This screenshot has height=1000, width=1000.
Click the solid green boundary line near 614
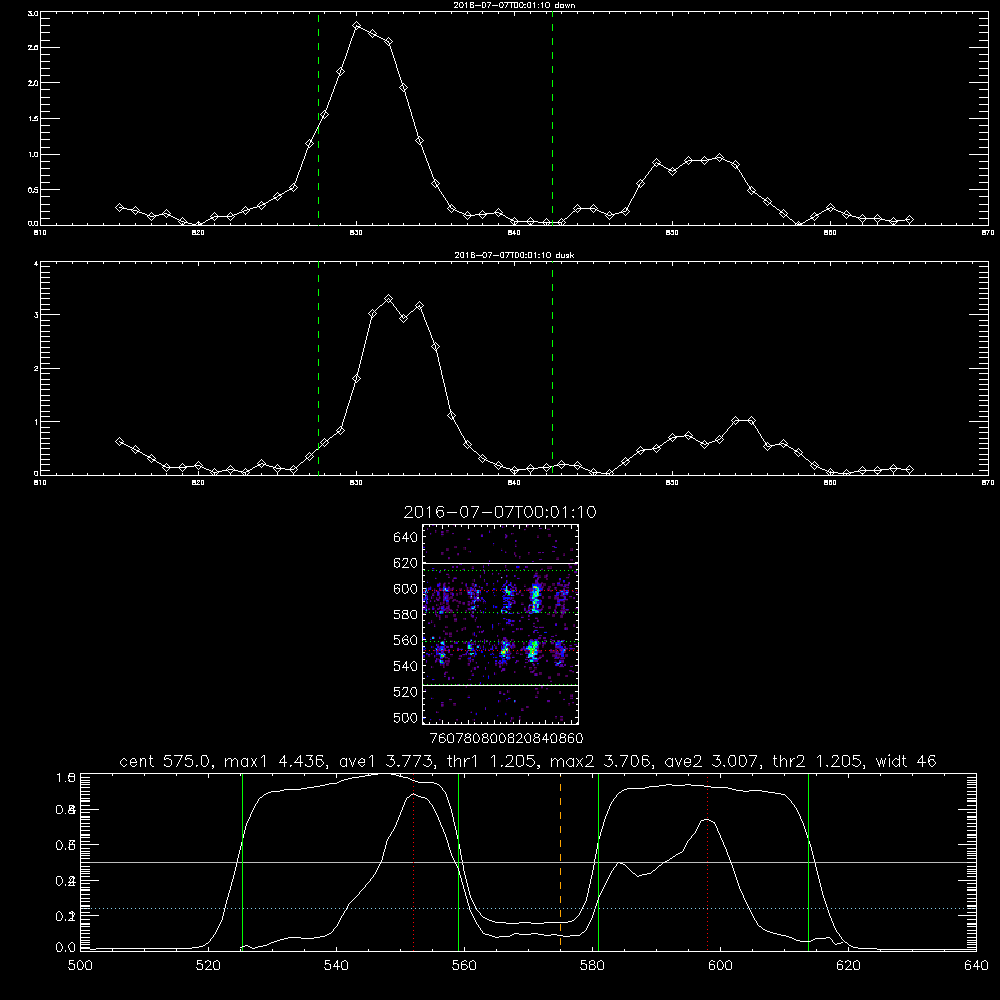(808, 861)
